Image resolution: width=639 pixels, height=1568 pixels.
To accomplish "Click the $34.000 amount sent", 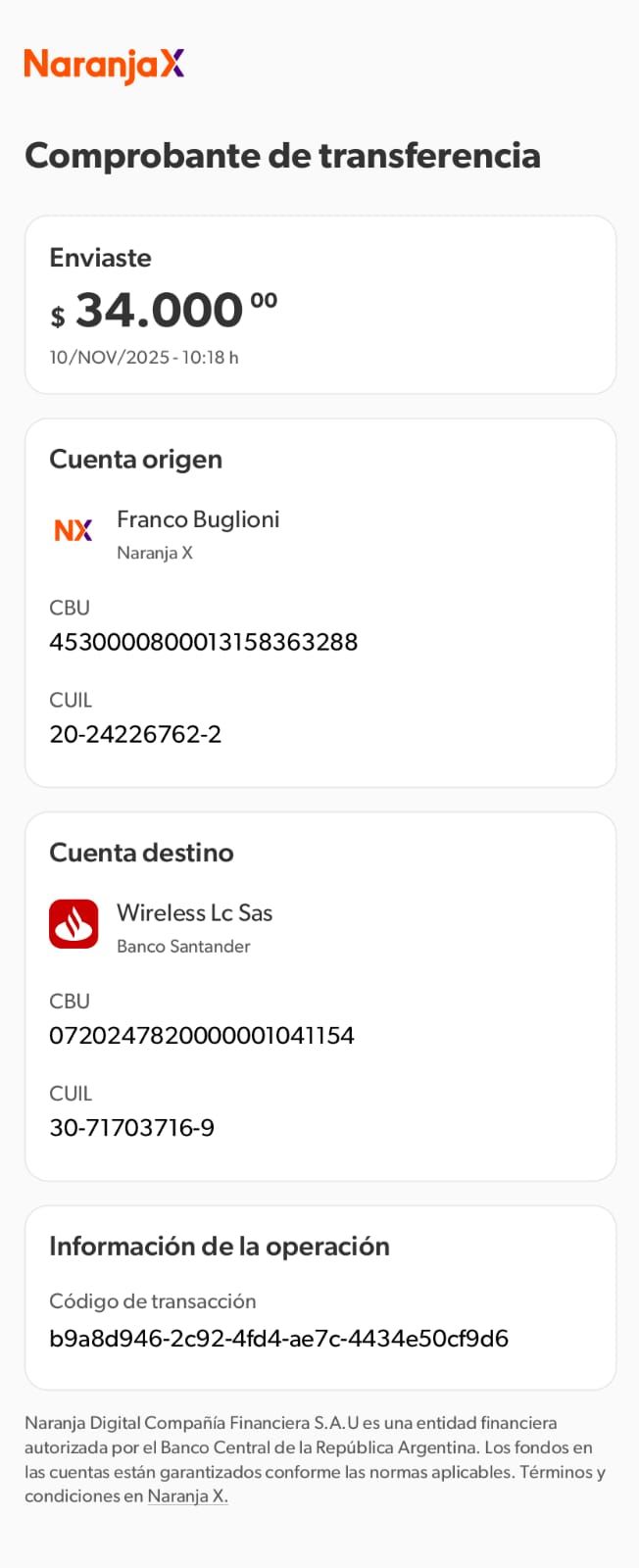I will 164,311.
